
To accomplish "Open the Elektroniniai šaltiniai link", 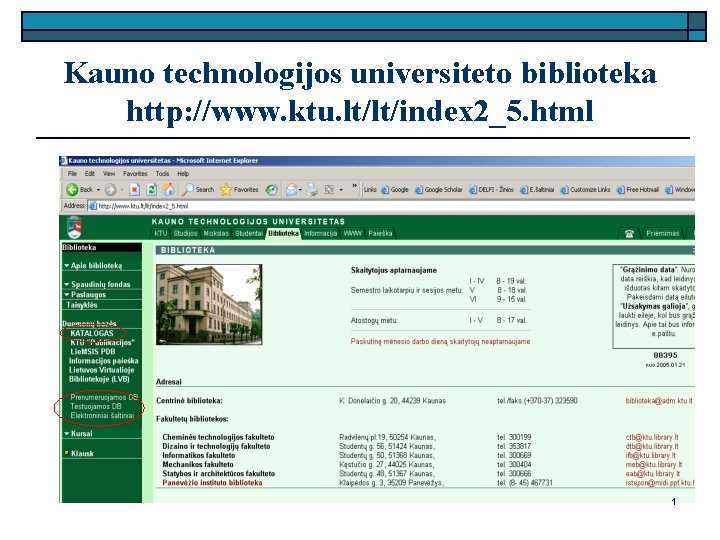I will pos(102,416).
